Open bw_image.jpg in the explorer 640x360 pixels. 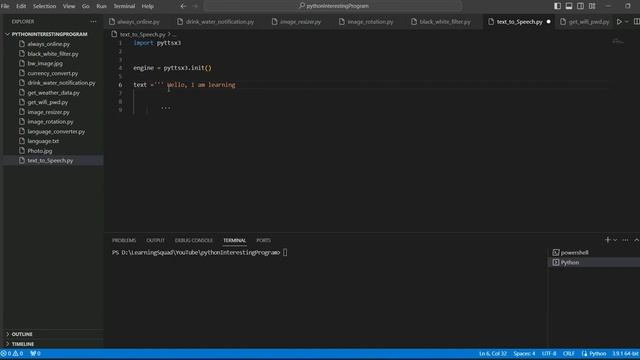point(45,64)
